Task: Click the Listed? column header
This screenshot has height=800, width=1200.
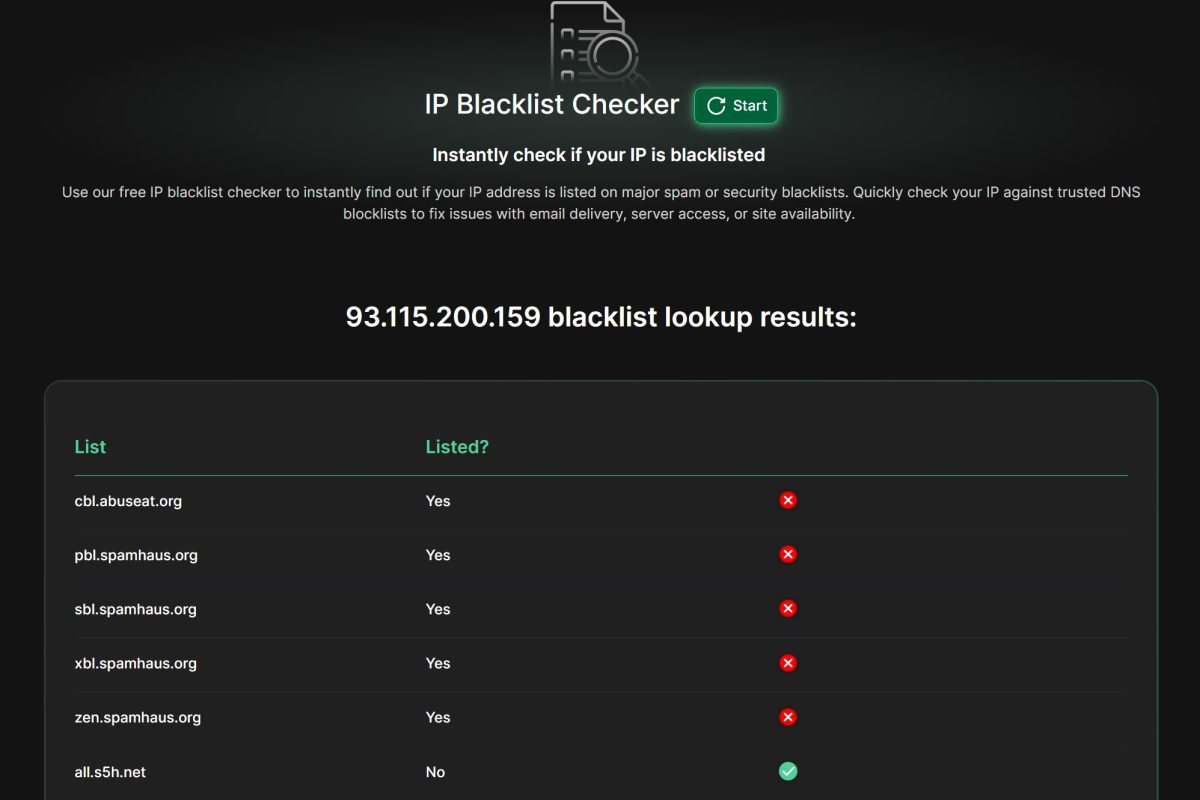Action: coord(457,447)
